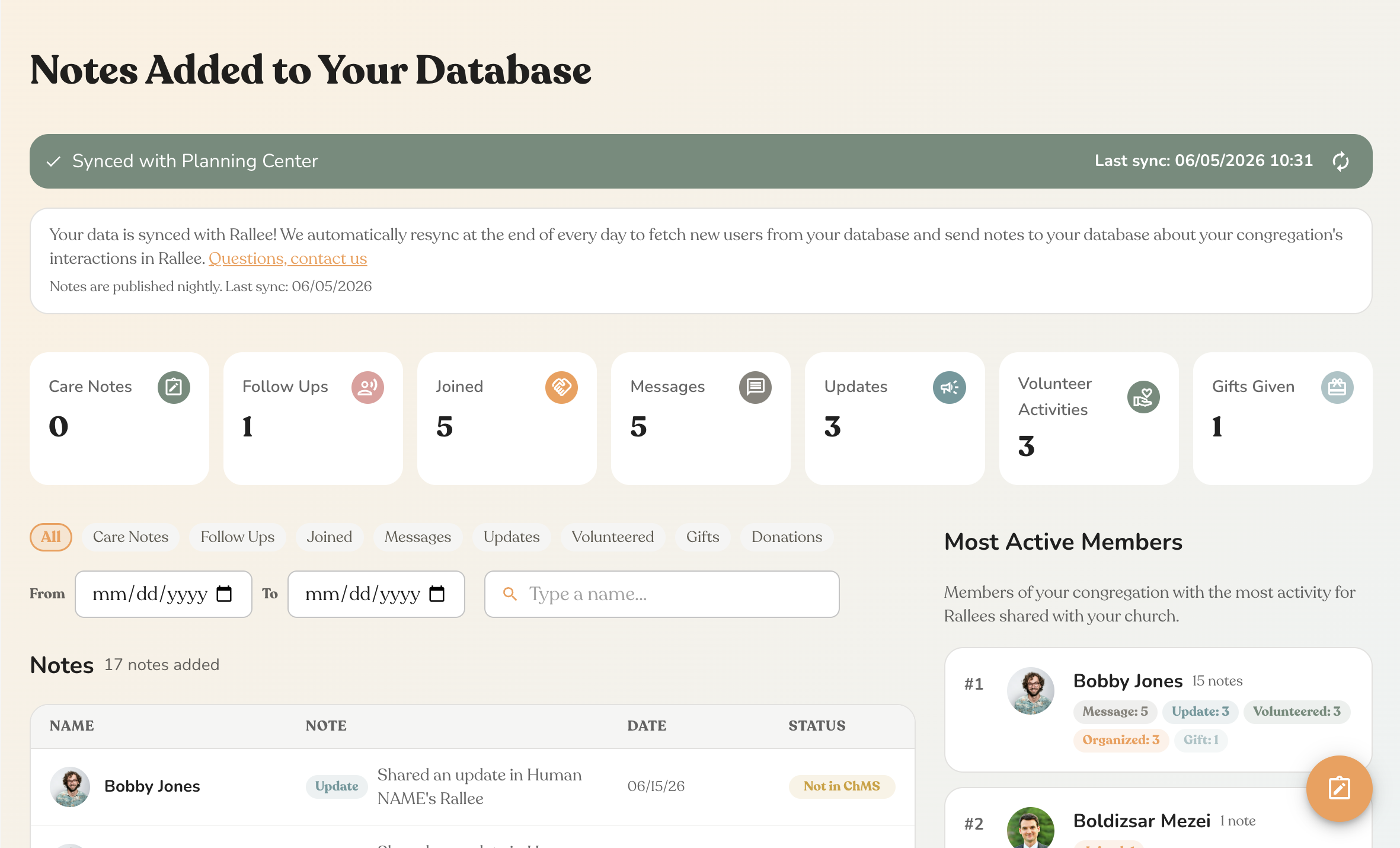Click Bobby Jones avatar in Most Active Members
The width and height of the screenshot is (1400, 848).
tap(1031, 691)
